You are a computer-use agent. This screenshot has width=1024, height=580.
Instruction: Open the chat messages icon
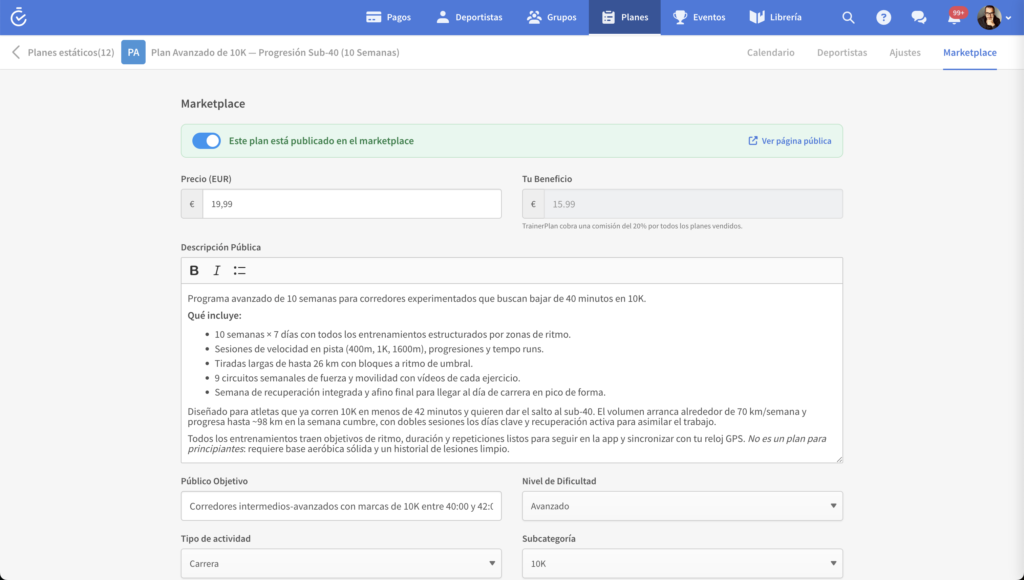click(x=918, y=17)
